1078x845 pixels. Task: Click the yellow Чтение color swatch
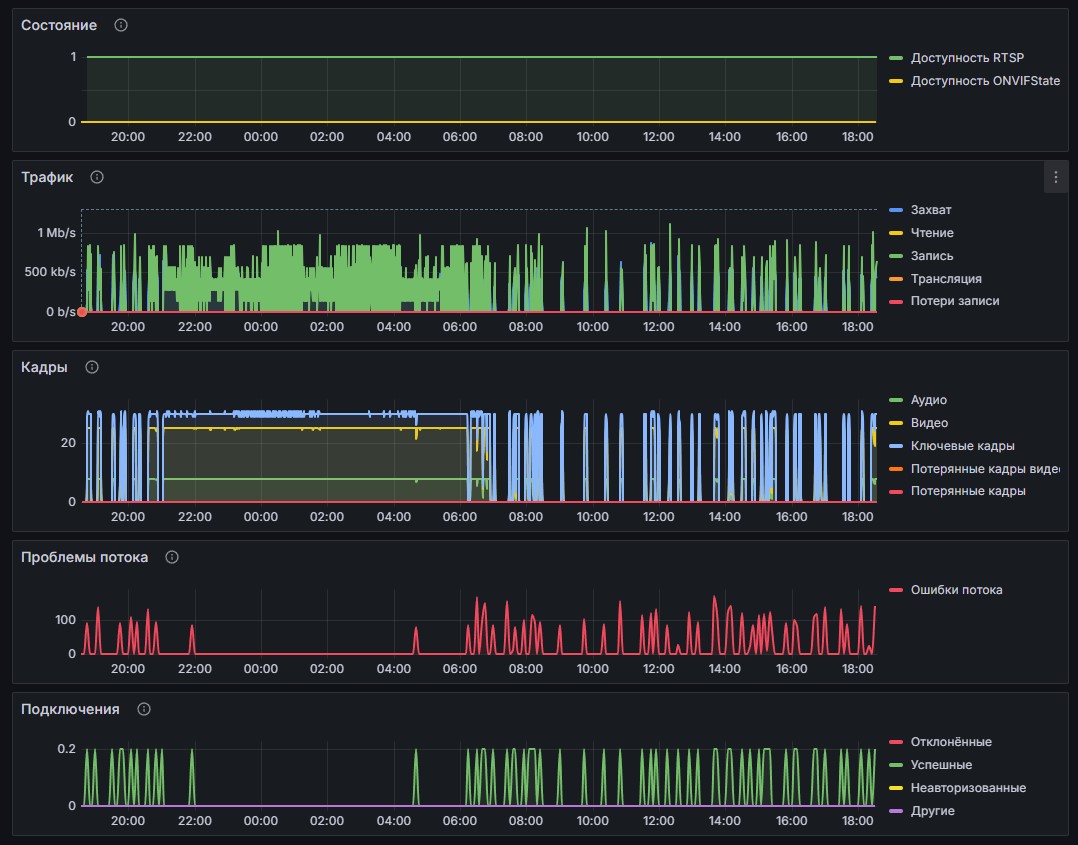tap(896, 233)
